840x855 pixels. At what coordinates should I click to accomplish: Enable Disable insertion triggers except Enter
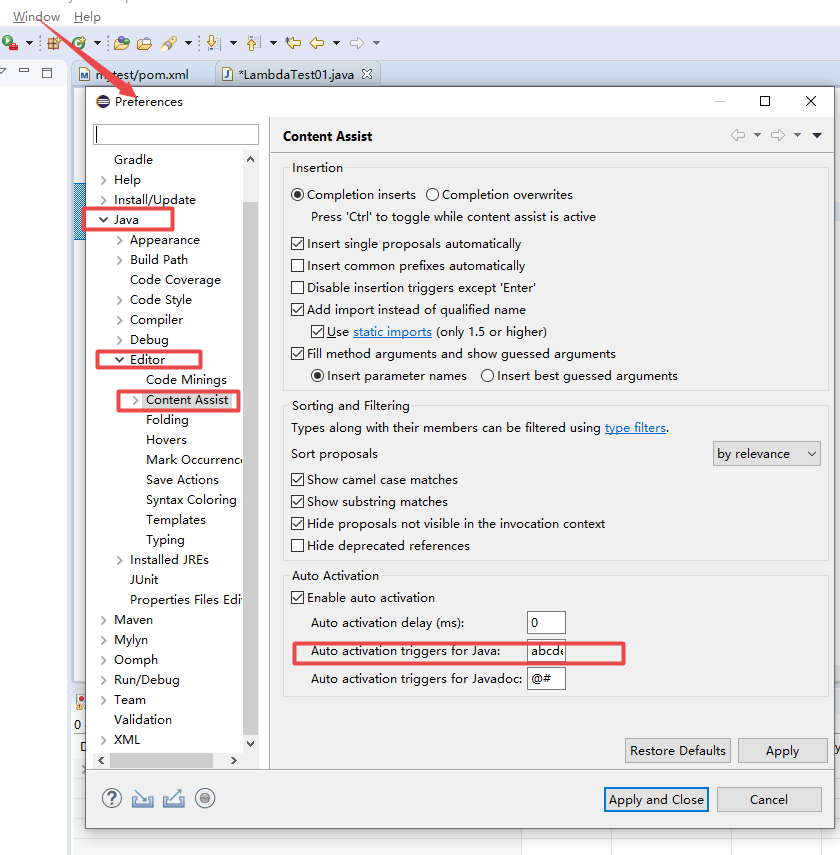[297, 287]
